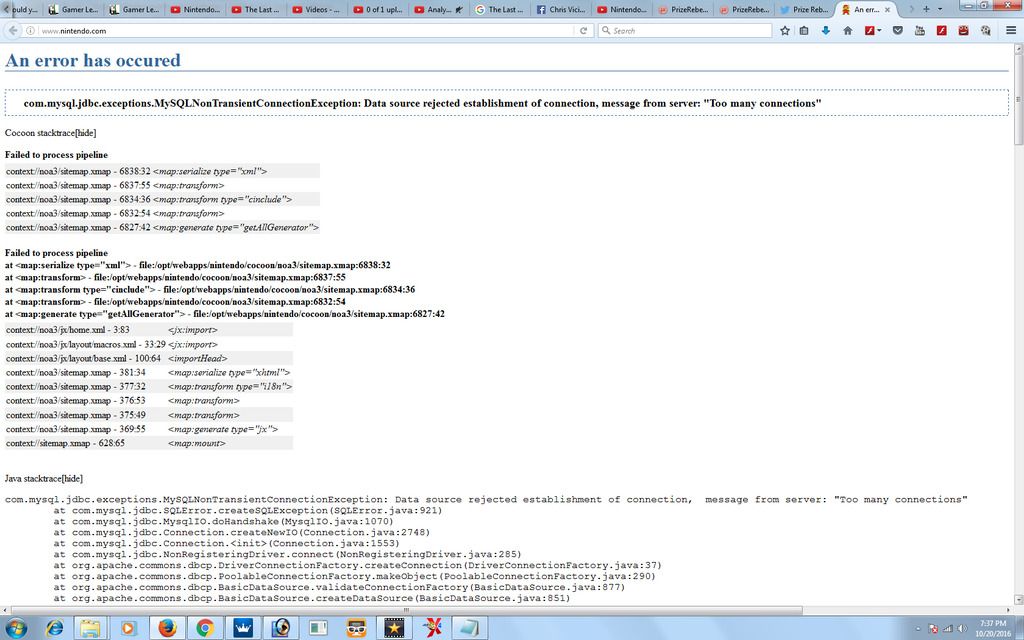Close the 'An err...' tab
This screenshot has width=1024, height=640.
coord(887,10)
